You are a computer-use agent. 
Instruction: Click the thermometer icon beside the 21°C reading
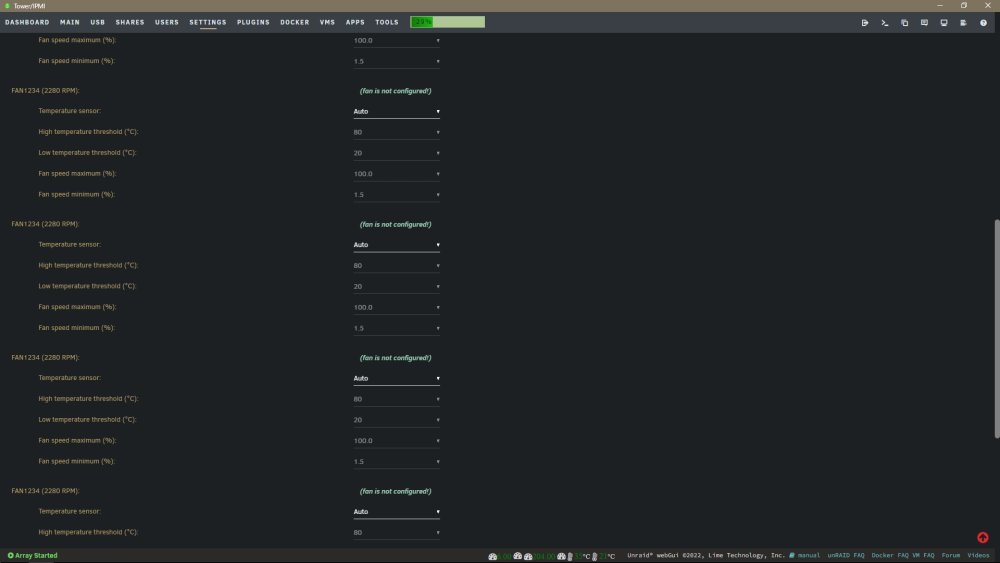594,556
